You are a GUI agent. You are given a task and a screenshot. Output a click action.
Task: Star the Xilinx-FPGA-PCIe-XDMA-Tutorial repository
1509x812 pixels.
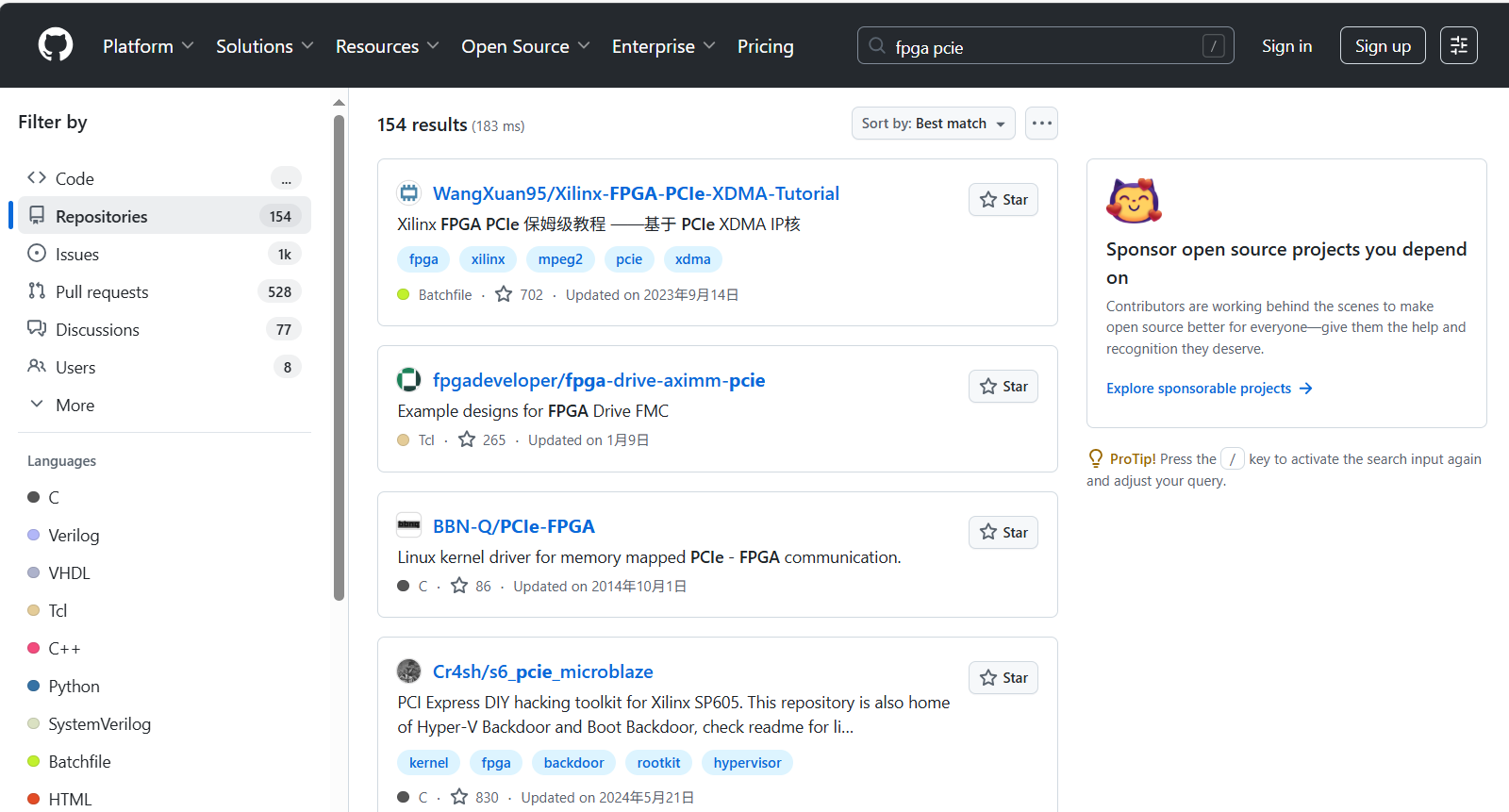point(1003,200)
